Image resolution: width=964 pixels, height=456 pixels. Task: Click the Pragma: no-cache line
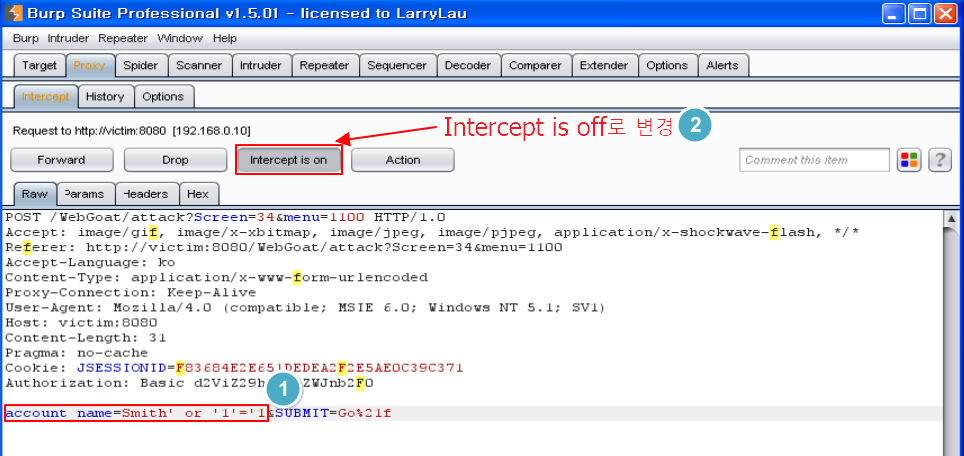[77, 353]
